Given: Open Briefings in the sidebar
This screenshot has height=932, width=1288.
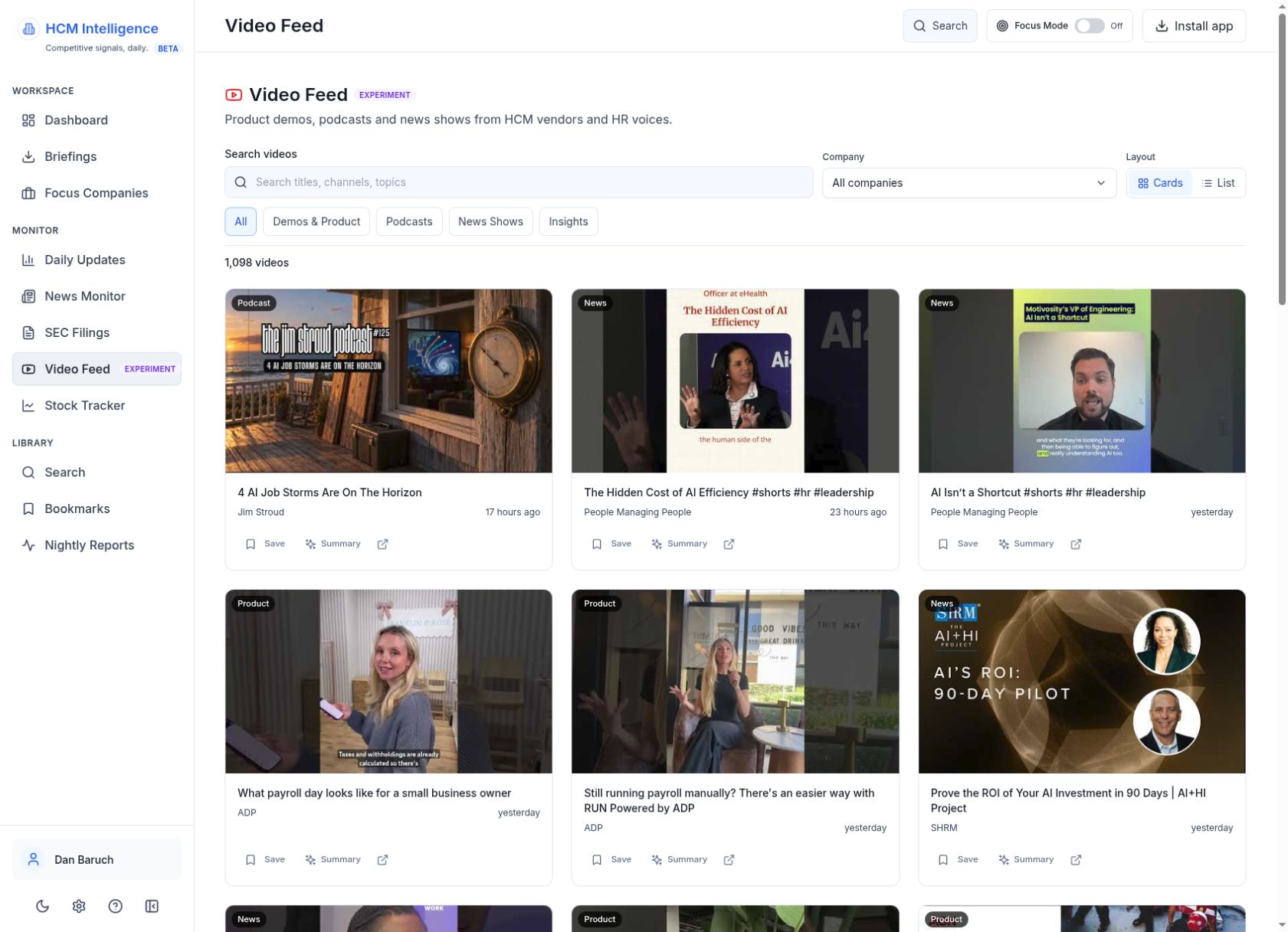Looking at the screenshot, I should pos(97,156).
